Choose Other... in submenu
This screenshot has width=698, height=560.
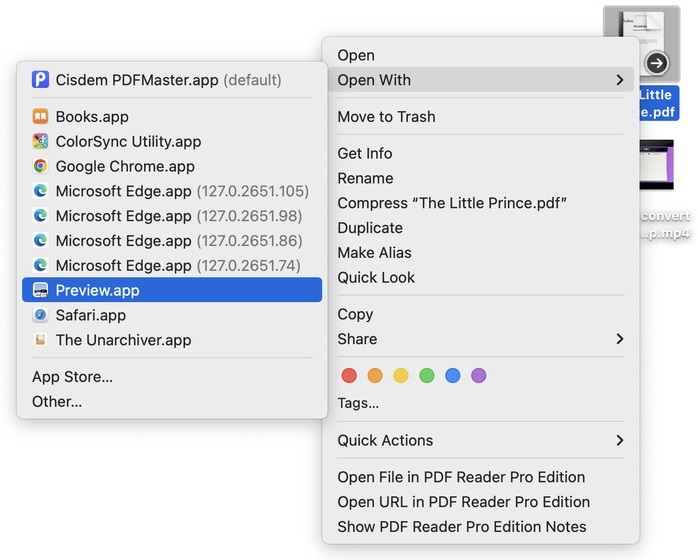pyautogui.click(x=172, y=402)
